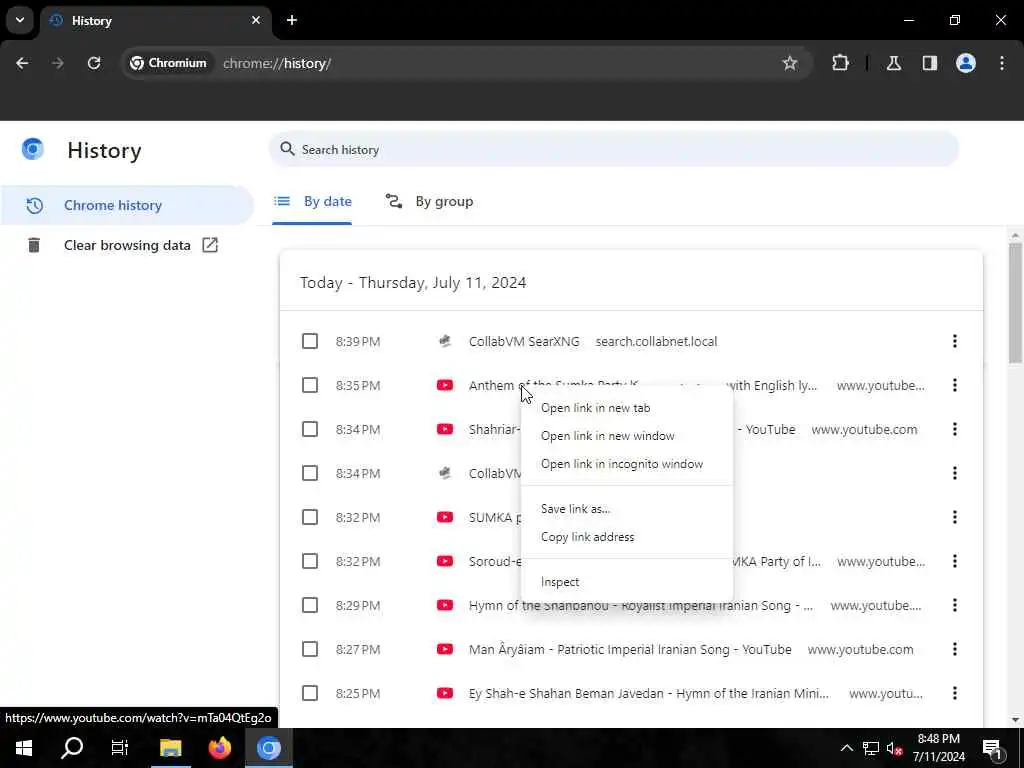Launch Firefox from the taskbar
The width and height of the screenshot is (1024, 768).
(x=219, y=748)
